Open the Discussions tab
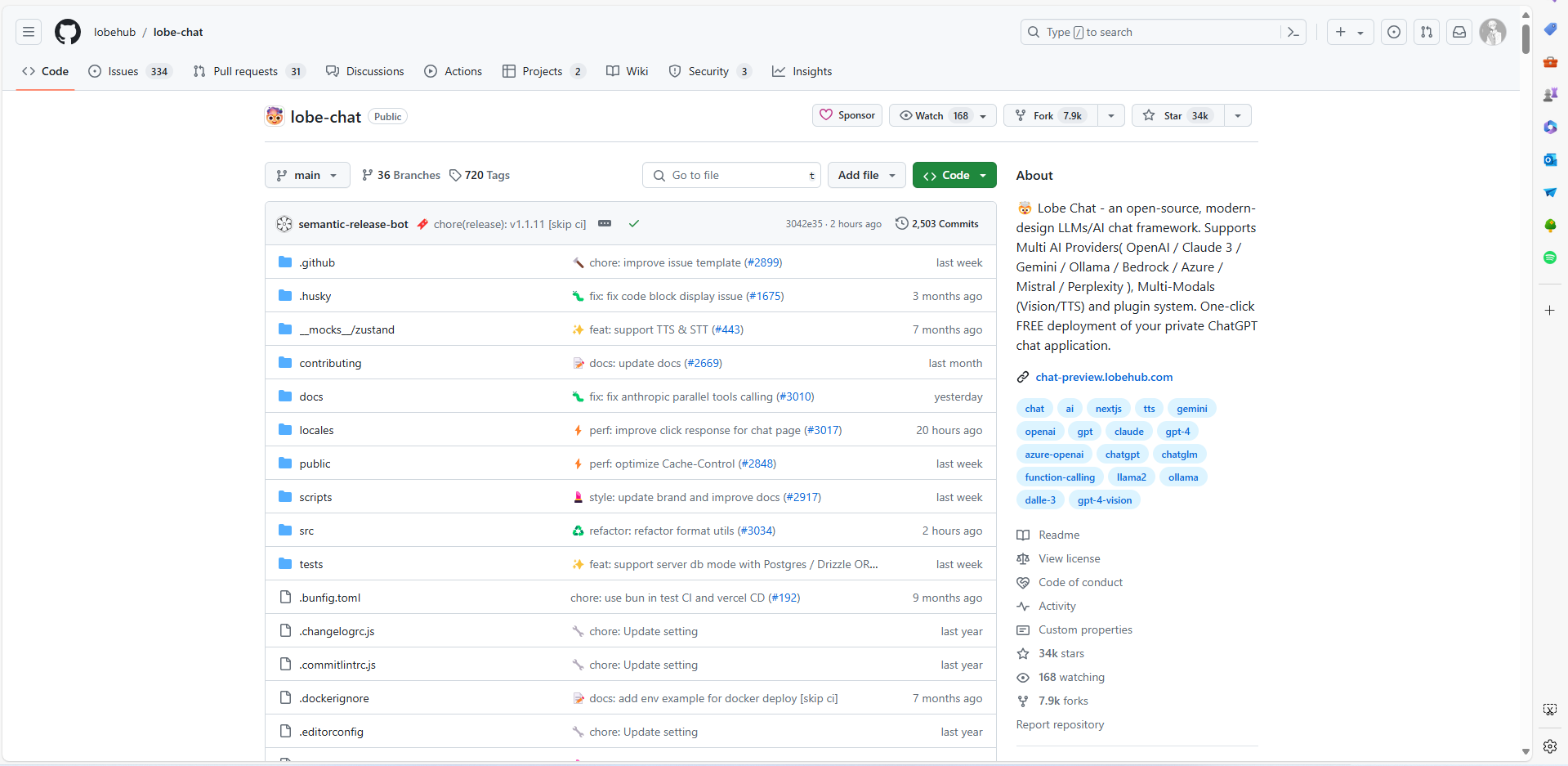 [364, 71]
